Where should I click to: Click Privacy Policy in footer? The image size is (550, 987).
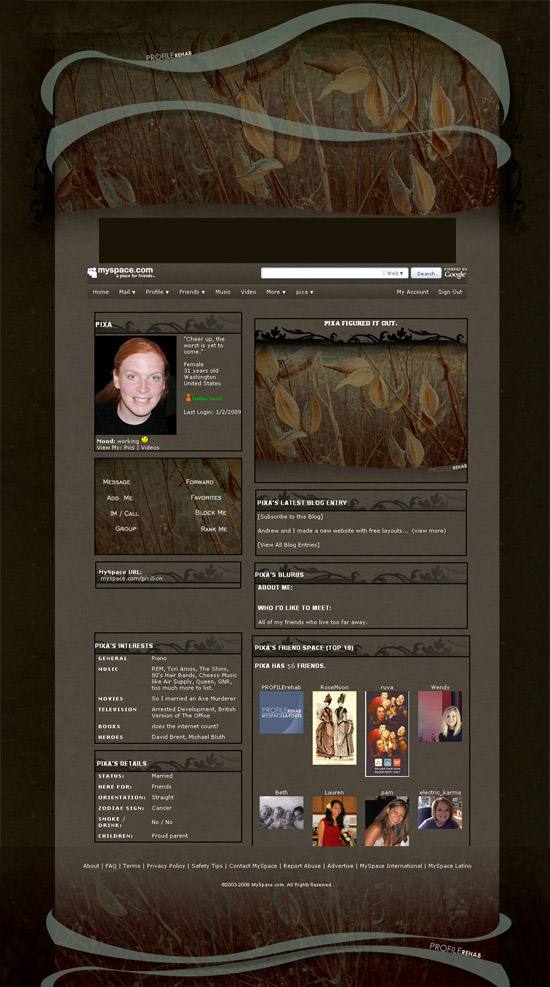point(166,866)
